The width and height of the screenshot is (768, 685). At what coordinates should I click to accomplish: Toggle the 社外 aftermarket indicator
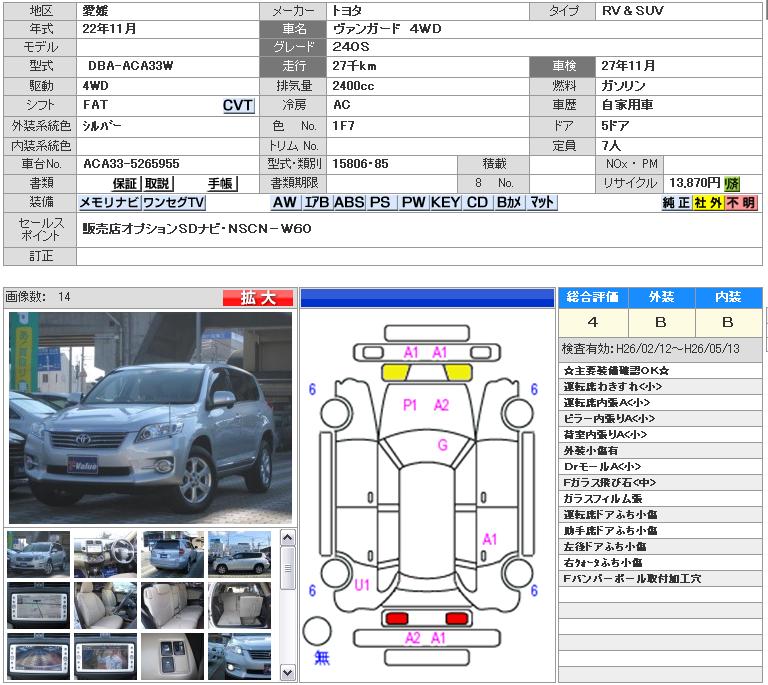708,203
